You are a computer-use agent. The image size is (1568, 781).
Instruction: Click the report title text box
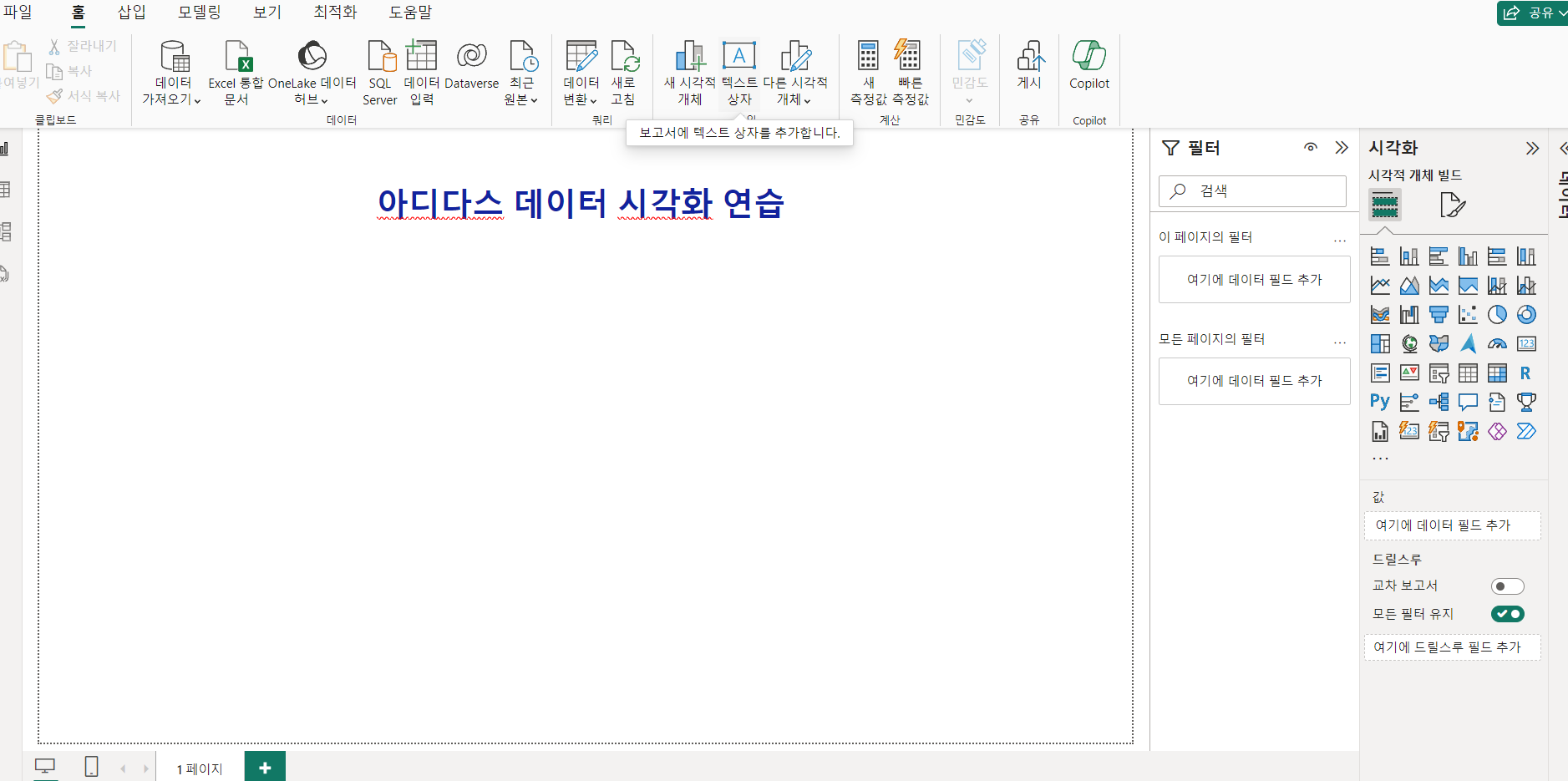581,203
